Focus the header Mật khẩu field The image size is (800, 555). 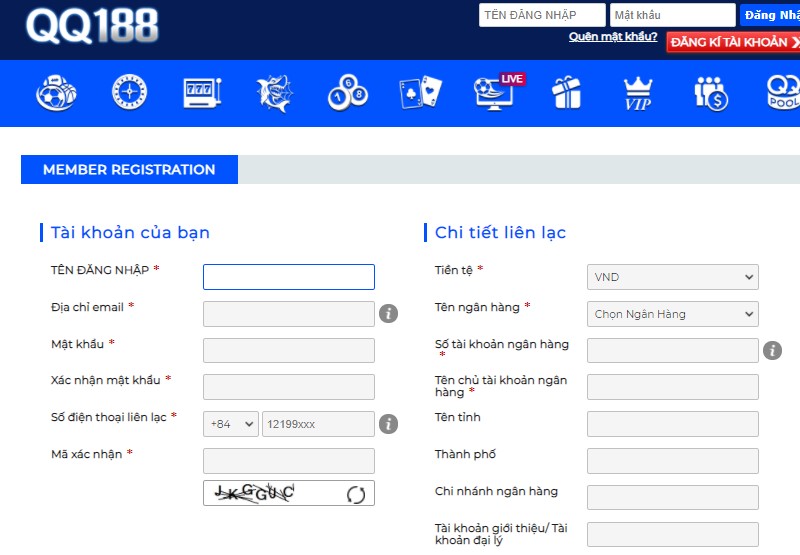click(672, 15)
